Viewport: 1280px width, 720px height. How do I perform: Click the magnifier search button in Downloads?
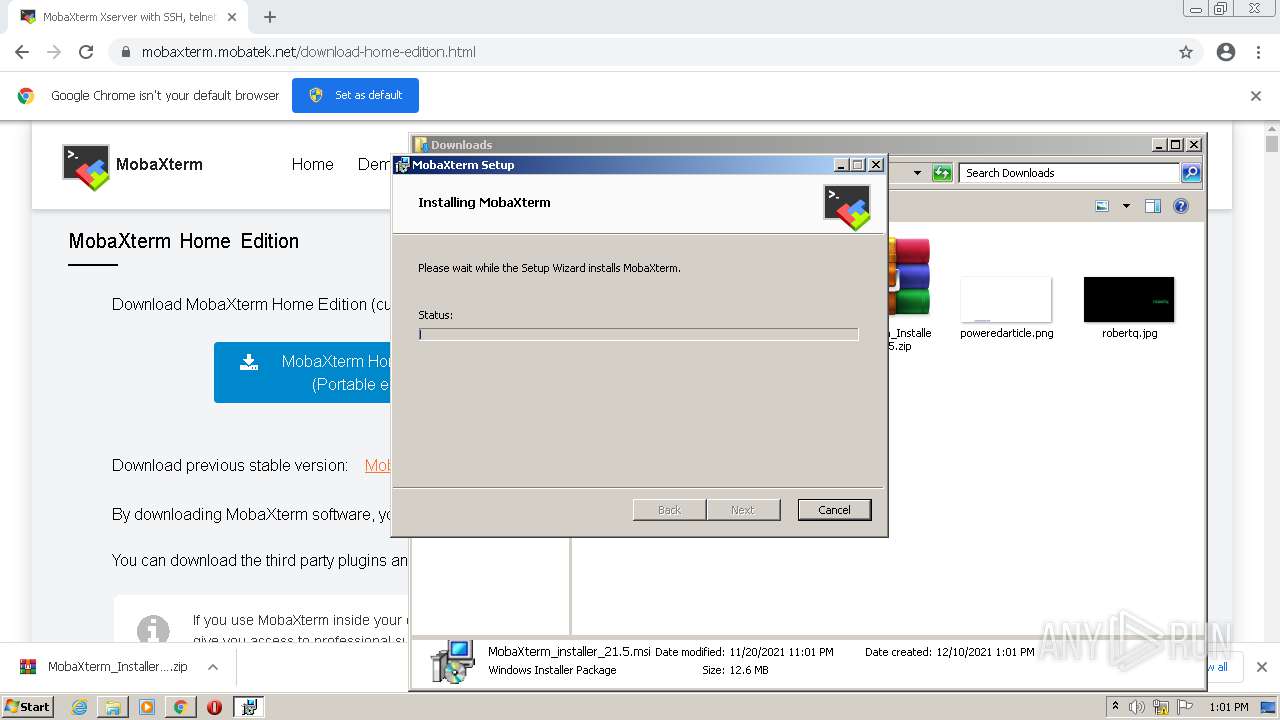(x=1191, y=173)
